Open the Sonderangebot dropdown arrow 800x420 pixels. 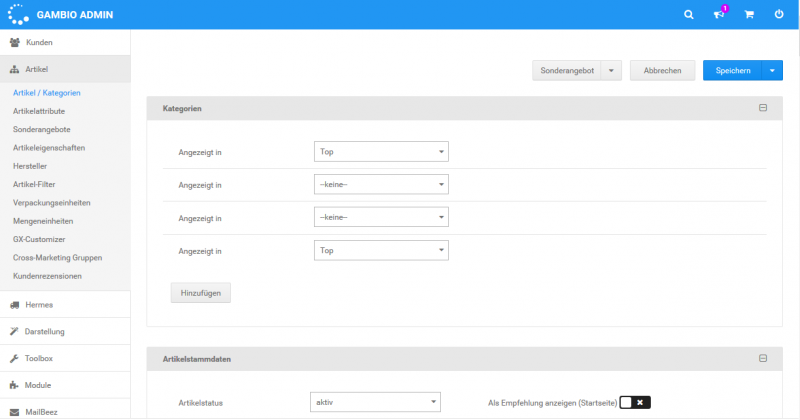611,71
